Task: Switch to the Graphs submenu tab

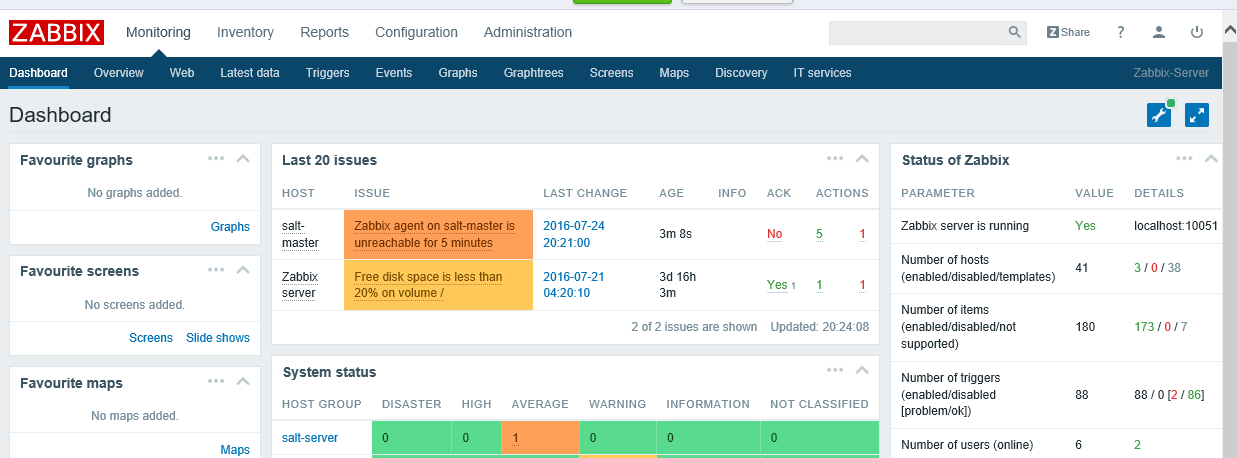Action: pos(458,73)
